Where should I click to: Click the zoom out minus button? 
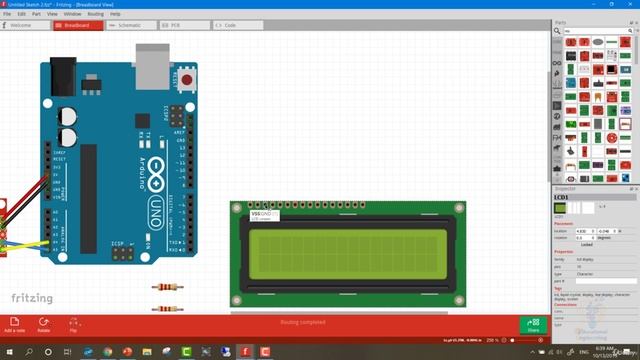click(504, 340)
